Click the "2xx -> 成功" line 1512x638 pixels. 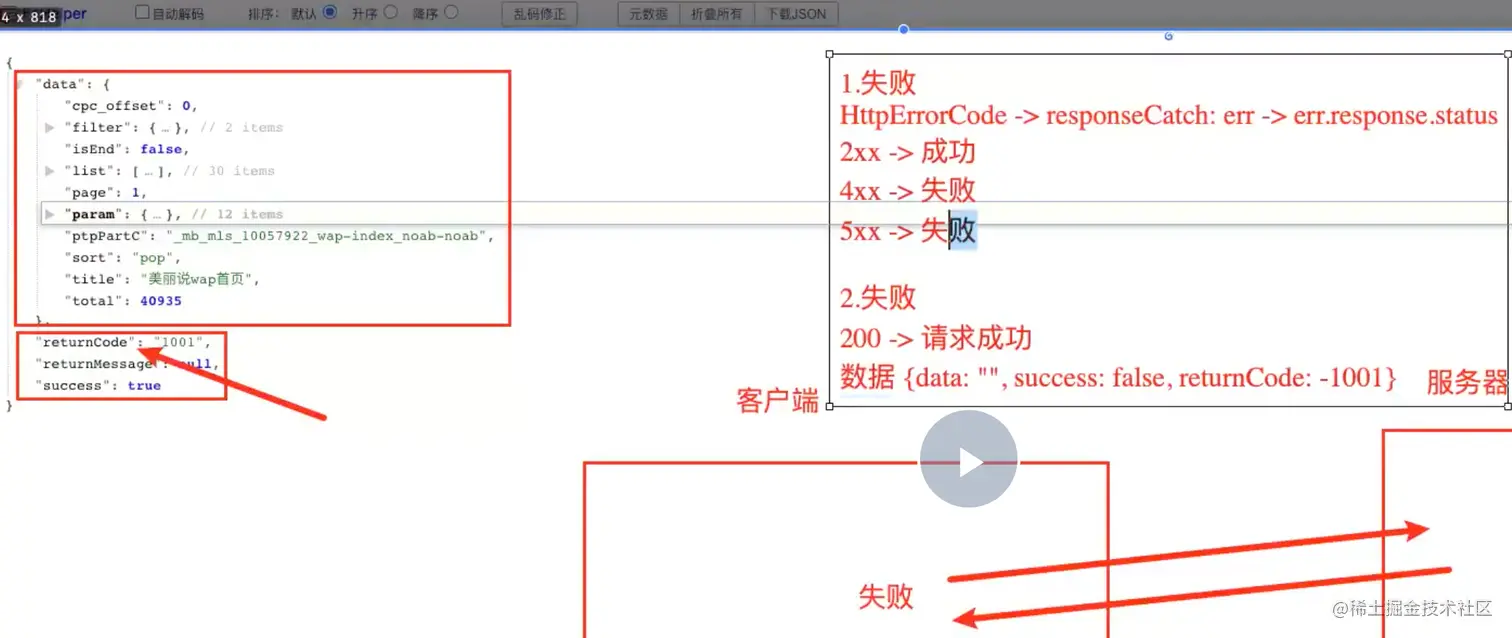[908, 152]
